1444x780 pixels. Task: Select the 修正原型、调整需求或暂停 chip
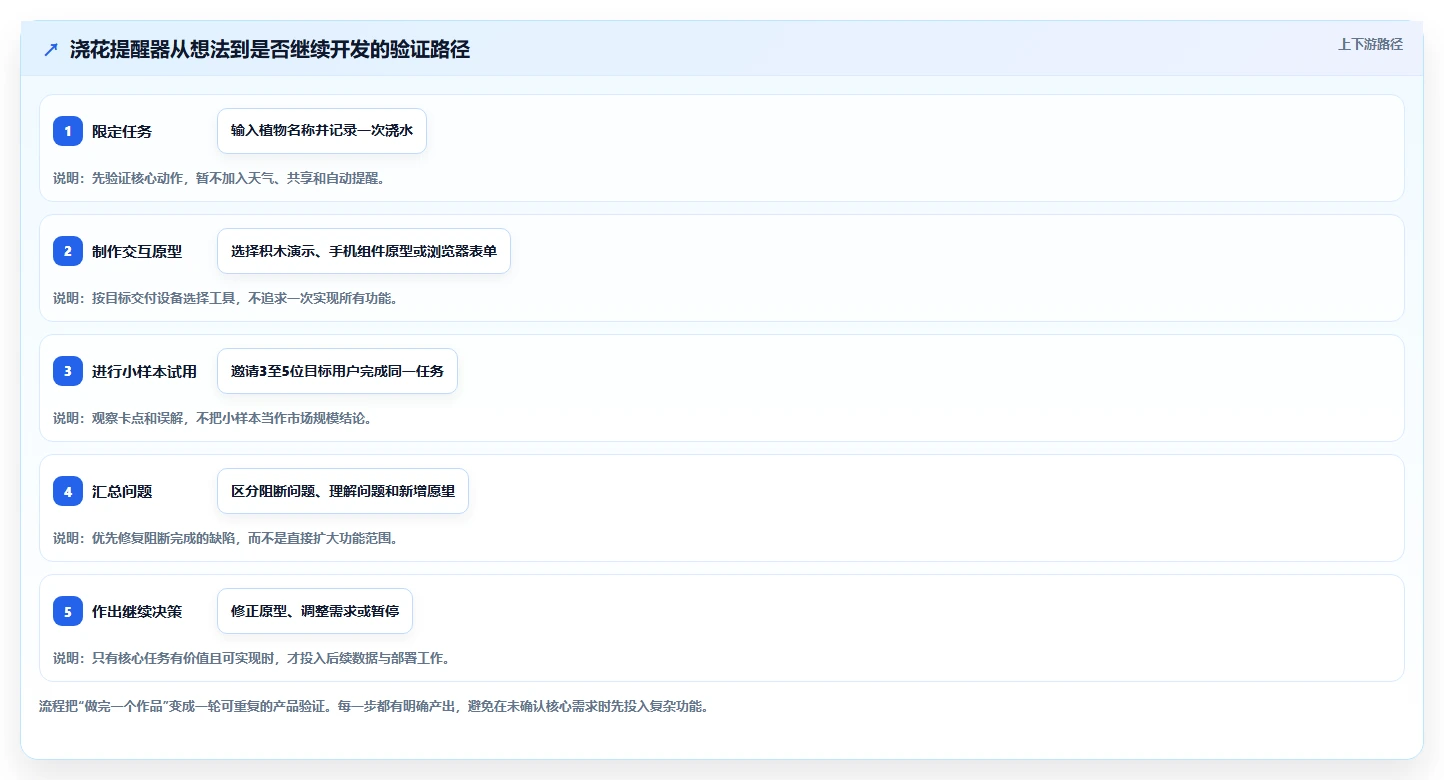[x=315, y=611]
